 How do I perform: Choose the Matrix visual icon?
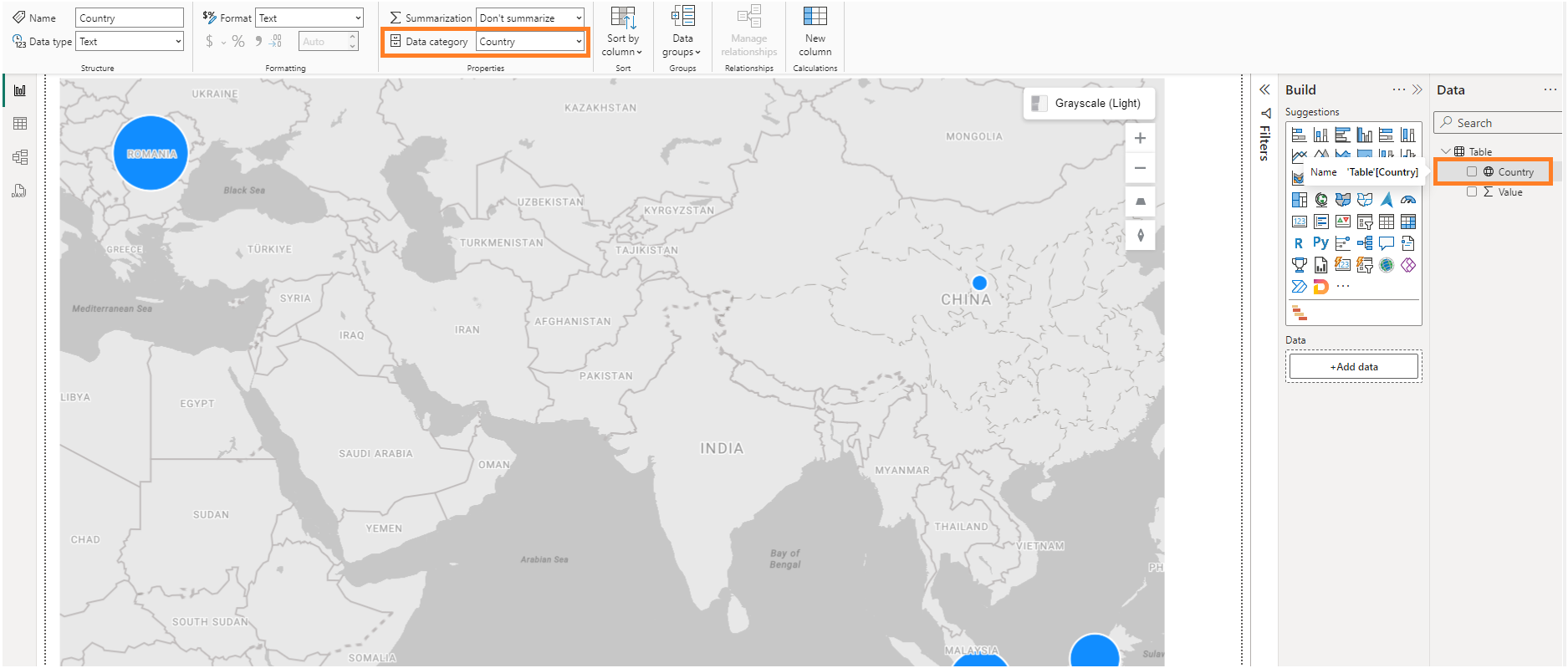point(1408,222)
